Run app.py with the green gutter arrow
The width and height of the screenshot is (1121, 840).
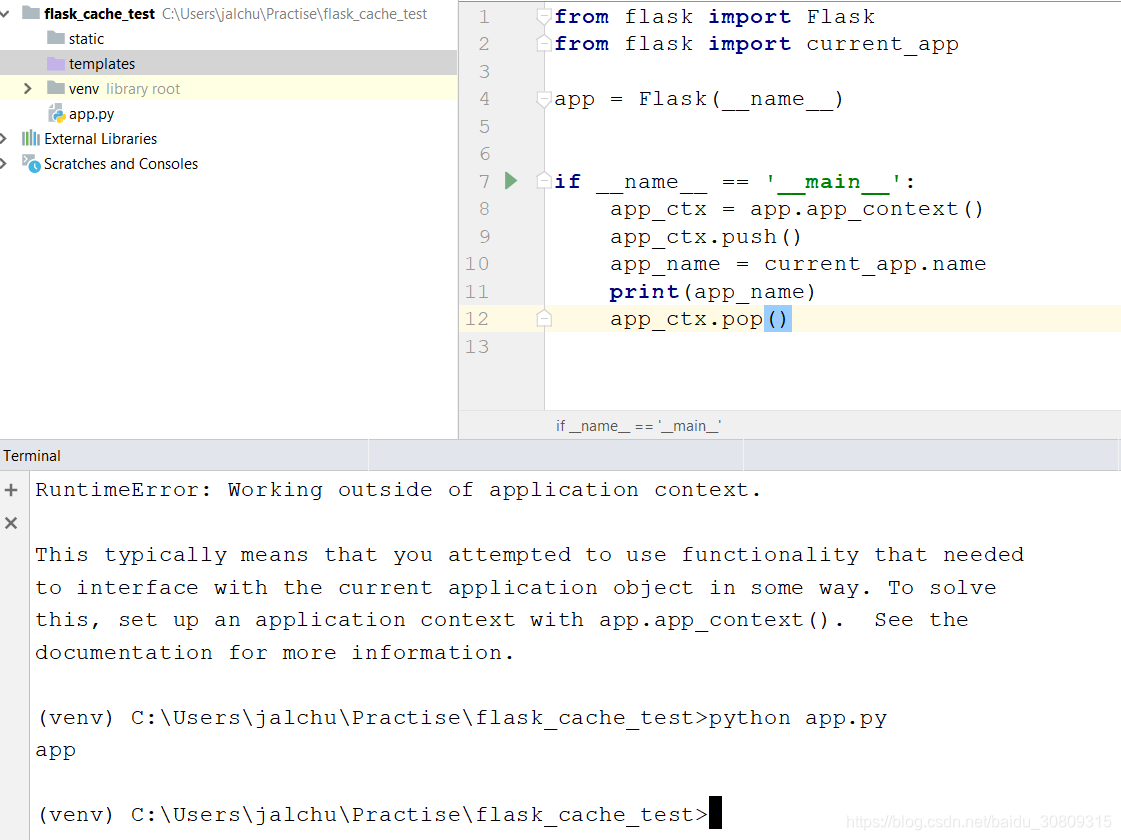pos(510,181)
